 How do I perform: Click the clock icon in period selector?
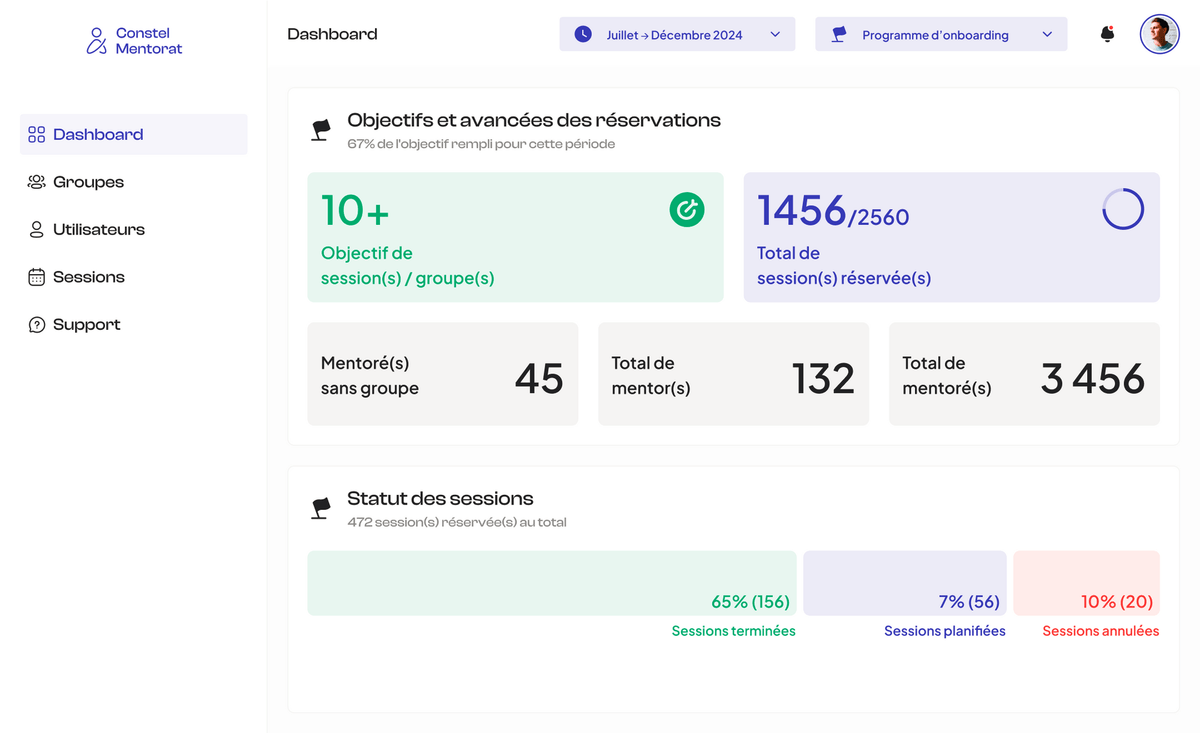pyautogui.click(x=583, y=34)
